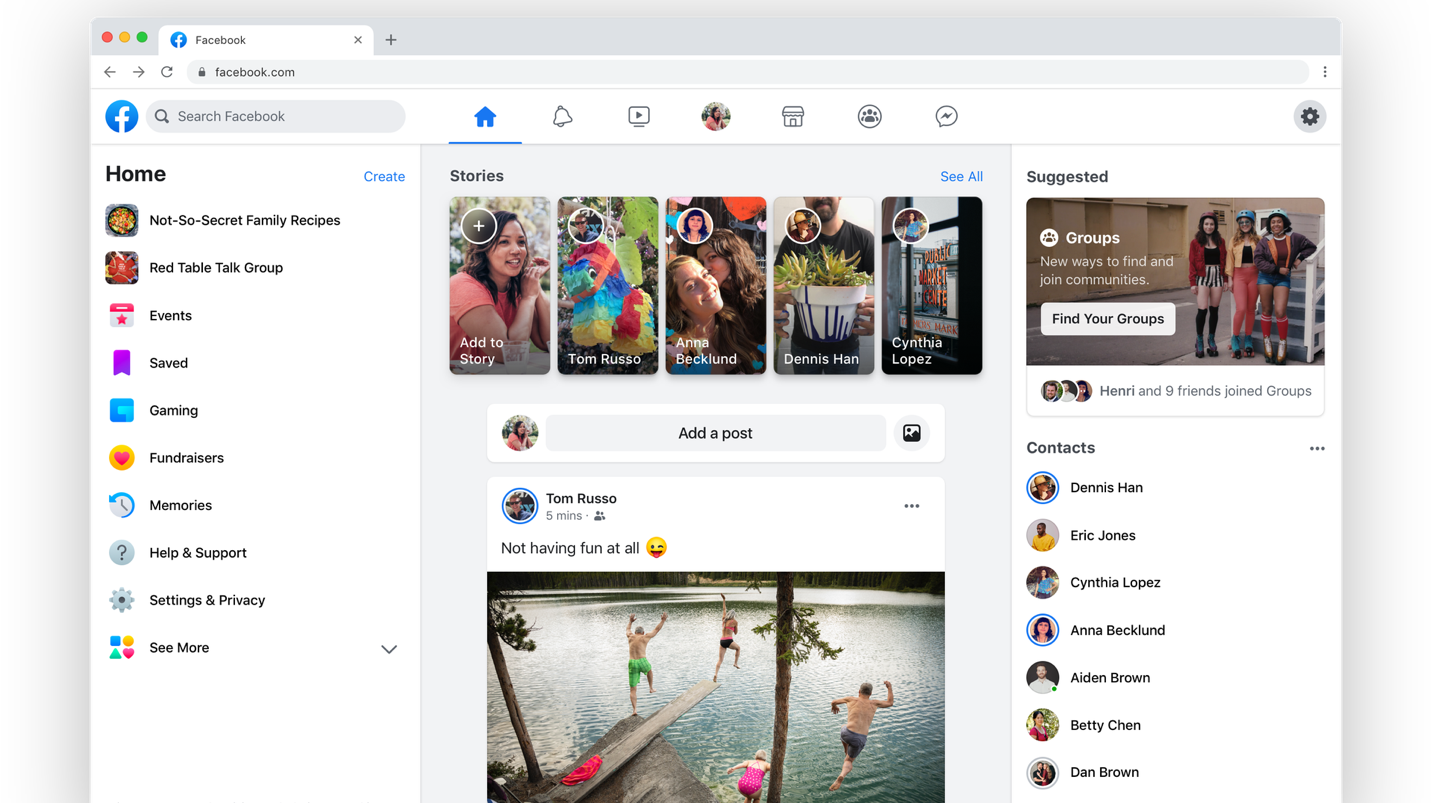Open the Chrome three-dot menu
Image resolution: width=1432 pixels, height=803 pixels.
pyautogui.click(x=1325, y=72)
